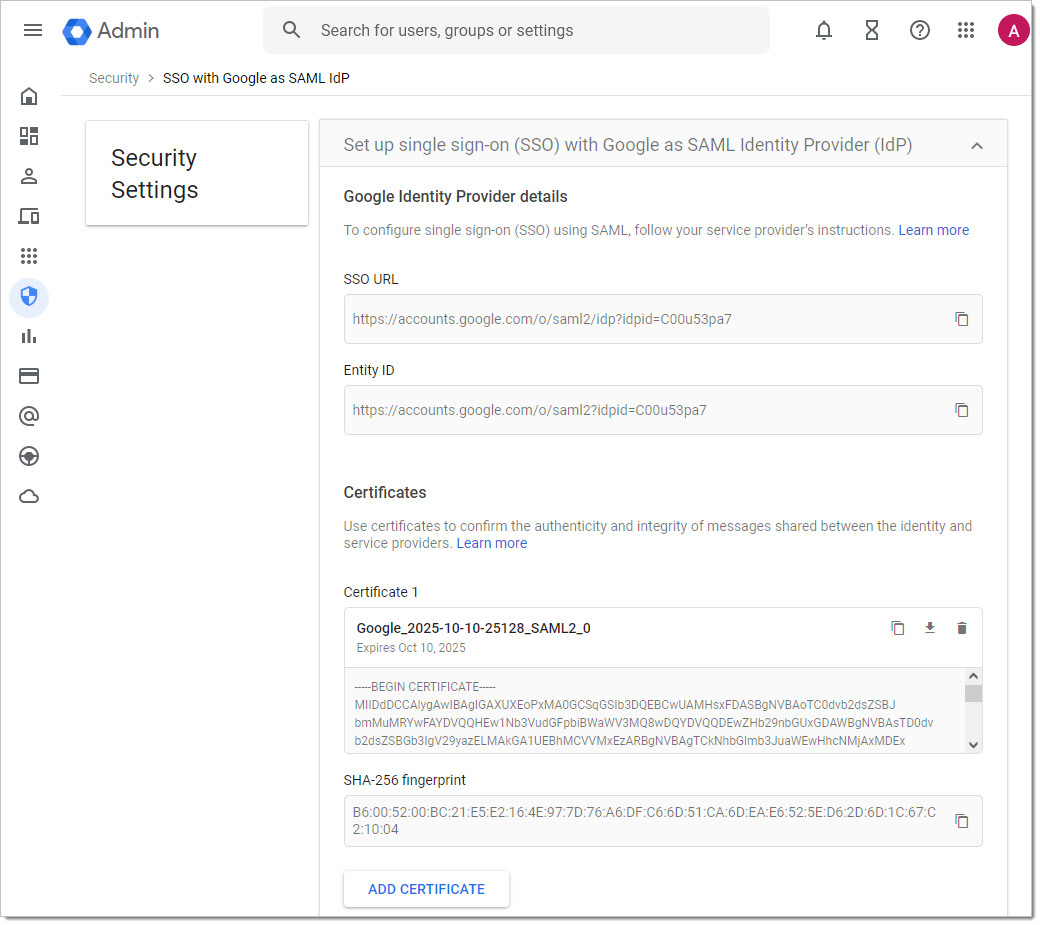
Task: Click the Security Settings card
Action: coord(197,173)
